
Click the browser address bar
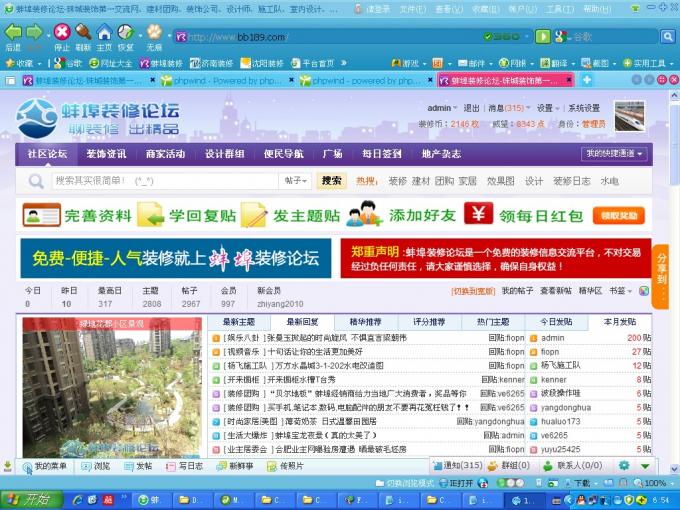pos(332,37)
